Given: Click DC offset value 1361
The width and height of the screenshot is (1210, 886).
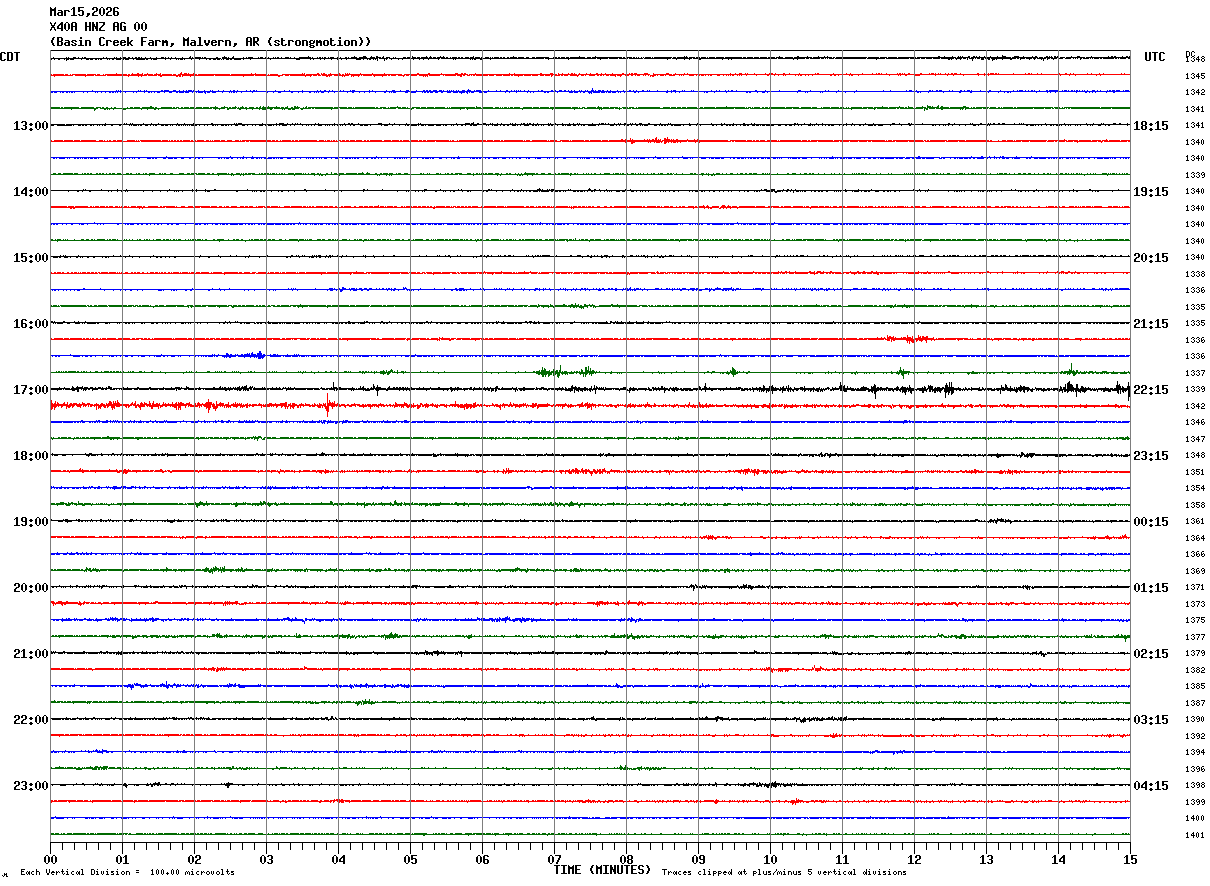Looking at the screenshot, I should point(1195,521).
